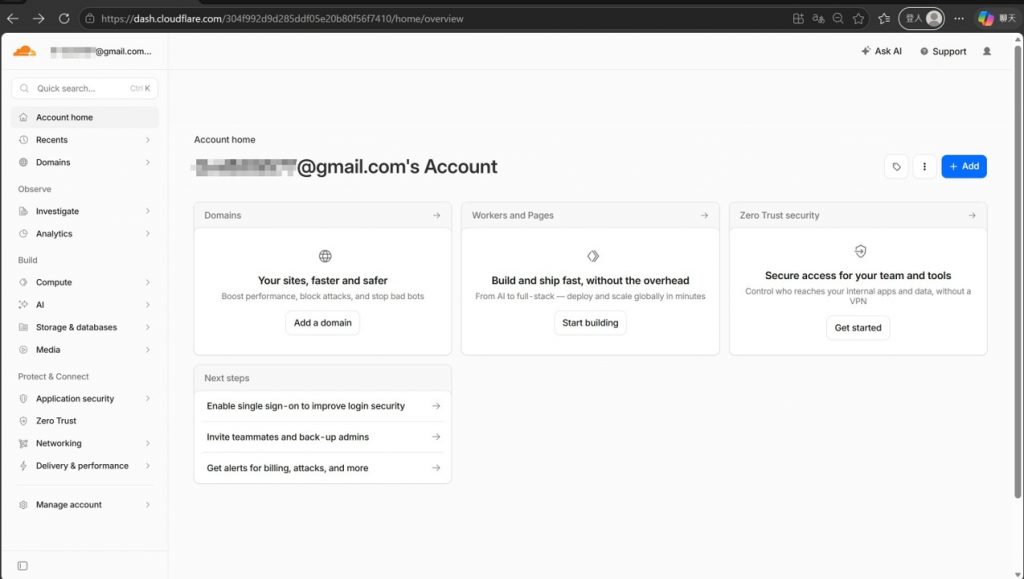This screenshot has height=579, width=1024.
Task: Open the Workers and Pages card arrow
Action: pyautogui.click(x=704, y=215)
